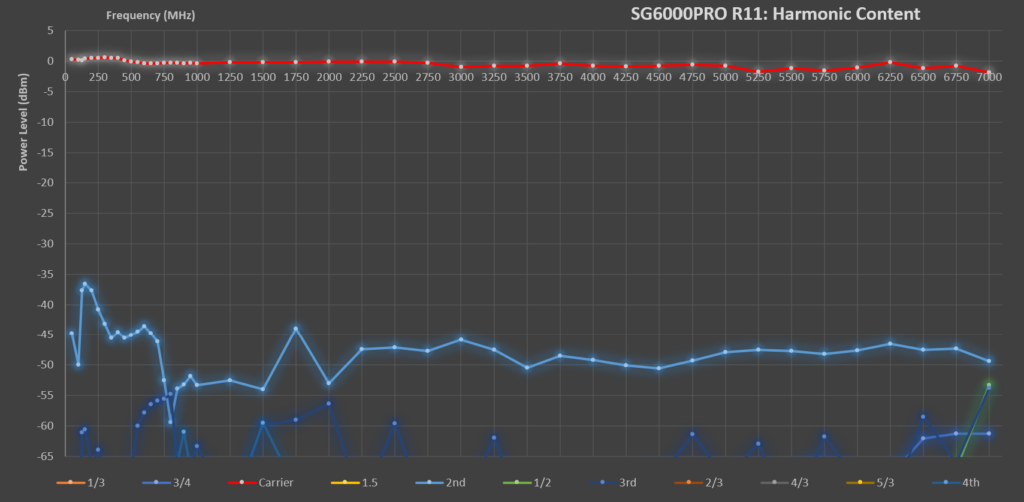The image size is (1024, 502).
Task: Click the 7000 label on the frequency axis
Action: click(988, 77)
